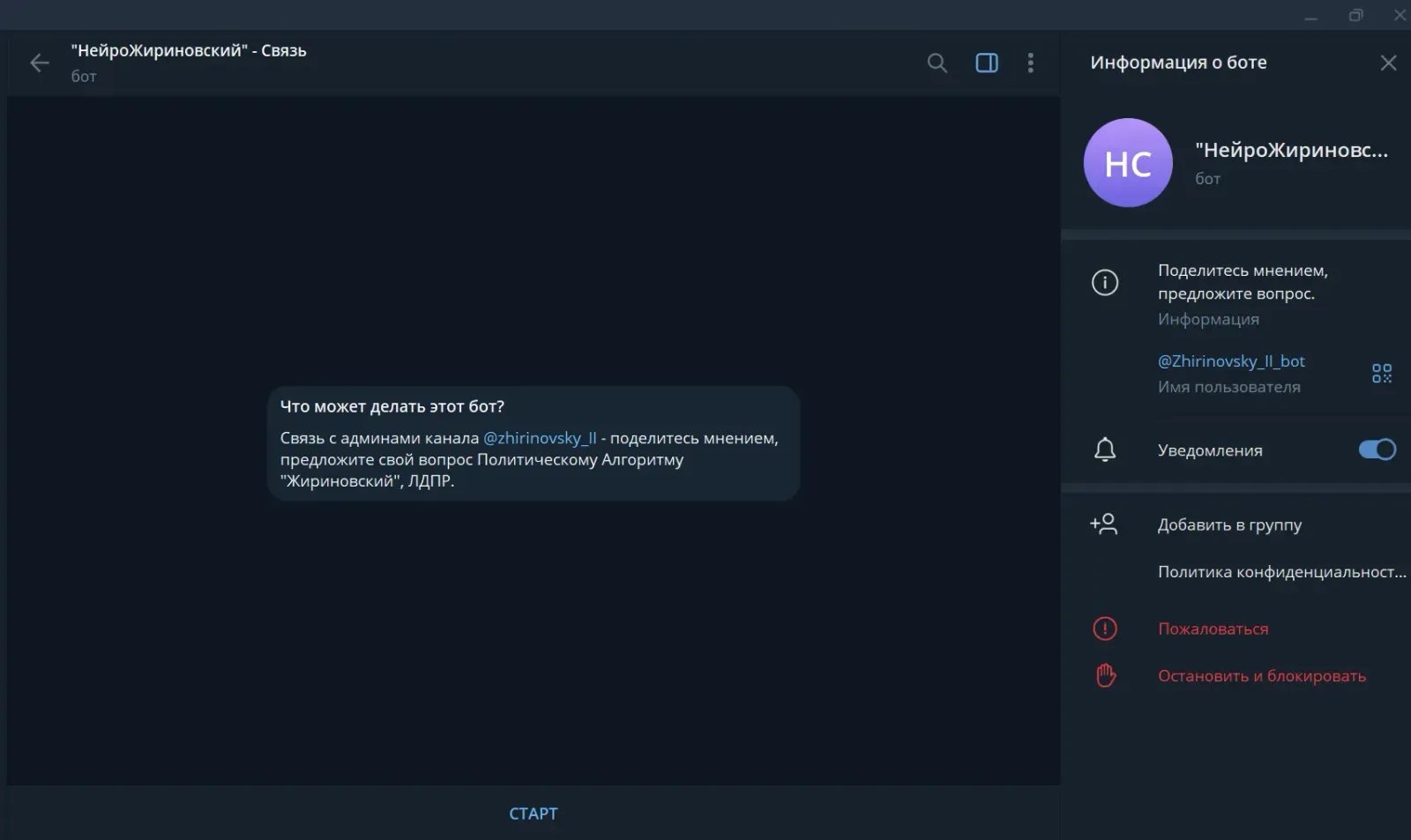Open the three-dot more options menu

pyautogui.click(x=1030, y=63)
